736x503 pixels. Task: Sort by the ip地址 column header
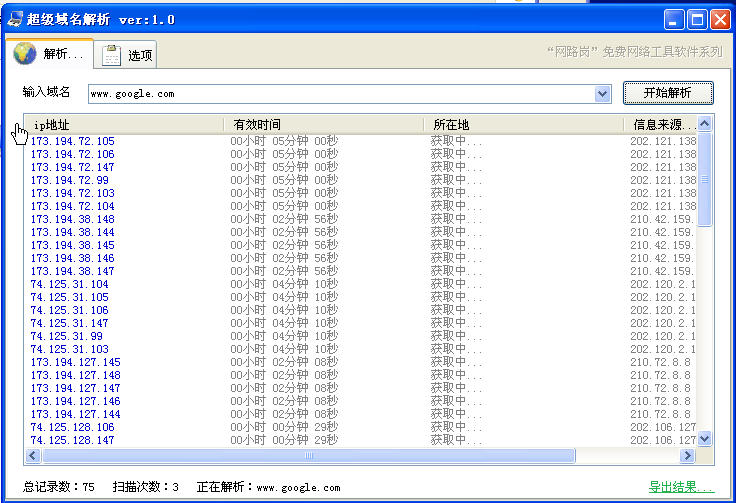[124, 124]
